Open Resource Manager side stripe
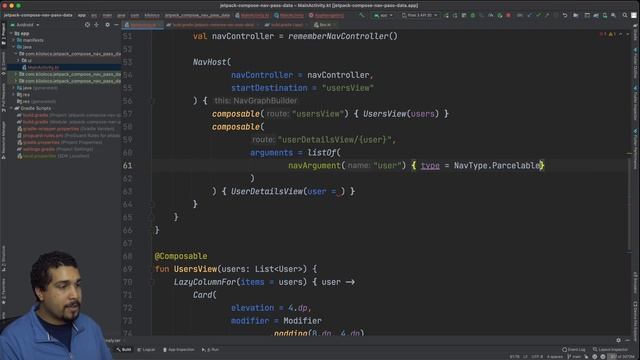Screen dimensions: 640x360 pyautogui.click(x=3, y=141)
